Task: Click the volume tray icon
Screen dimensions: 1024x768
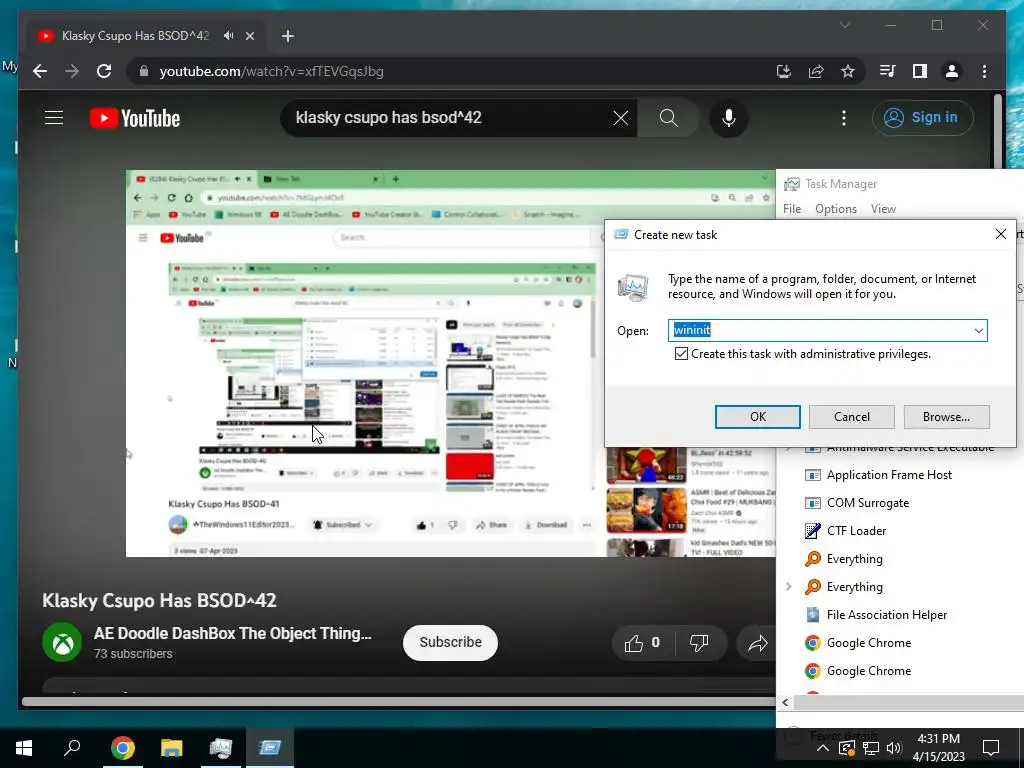Action: pyautogui.click(x=894, y=748)
